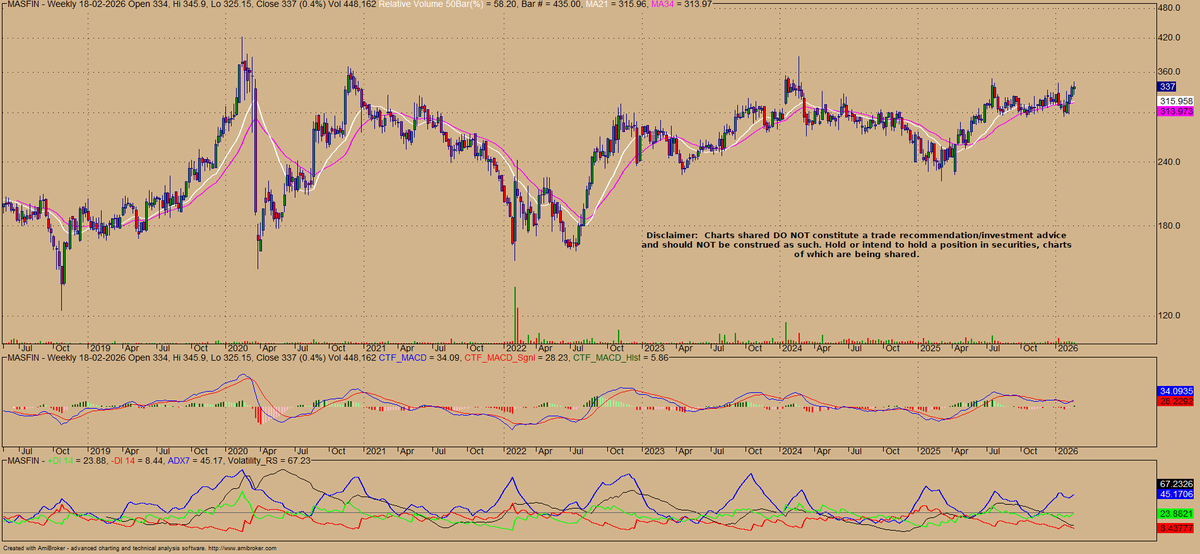
Task: Click '2022' on the main chart date axis
Action: [514, 348]
